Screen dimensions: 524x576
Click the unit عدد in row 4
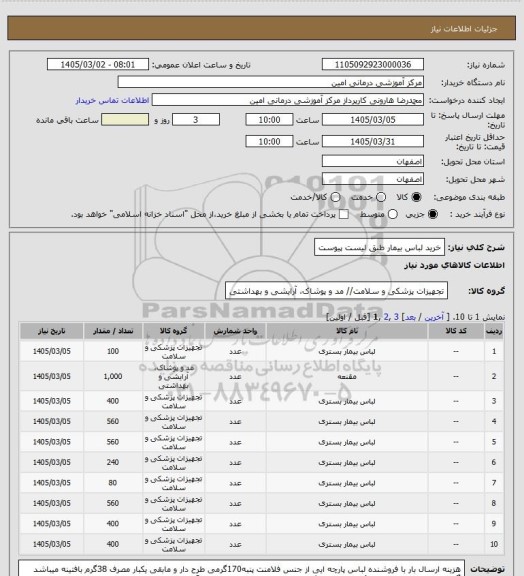click(x=235, y=421)
